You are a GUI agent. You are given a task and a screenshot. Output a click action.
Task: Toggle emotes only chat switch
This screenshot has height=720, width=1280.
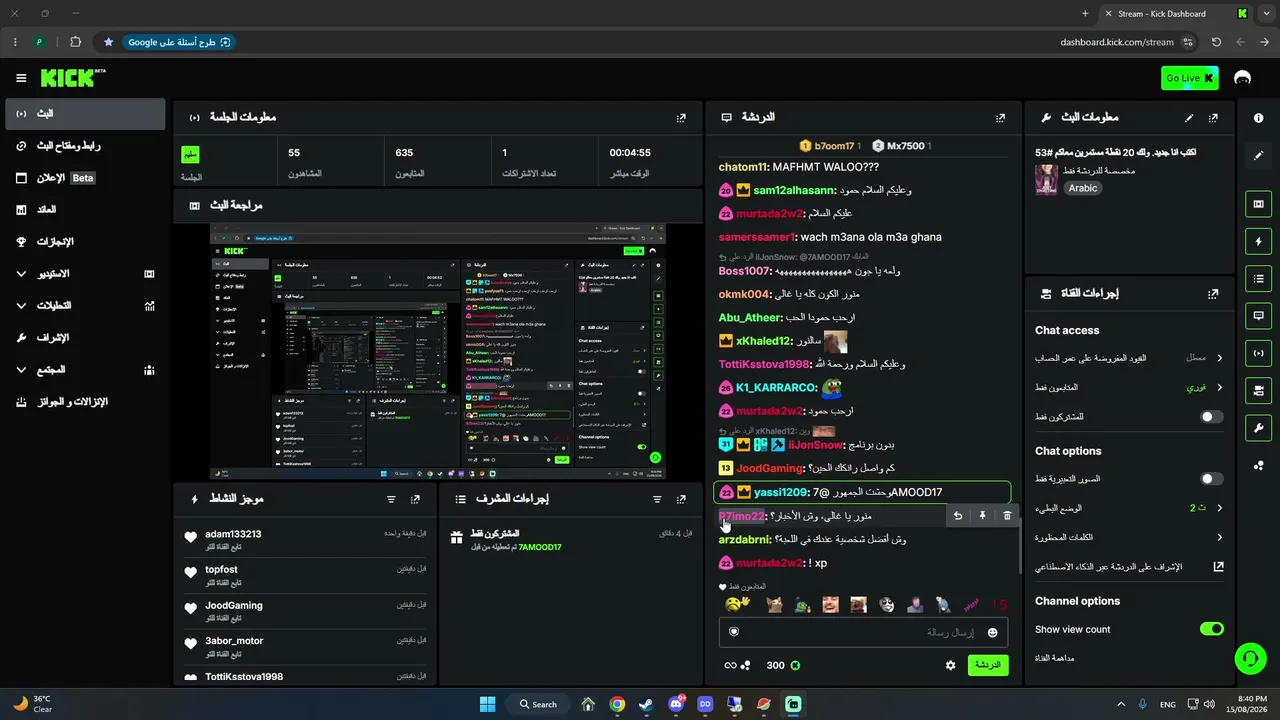(x=1212, y=479)
